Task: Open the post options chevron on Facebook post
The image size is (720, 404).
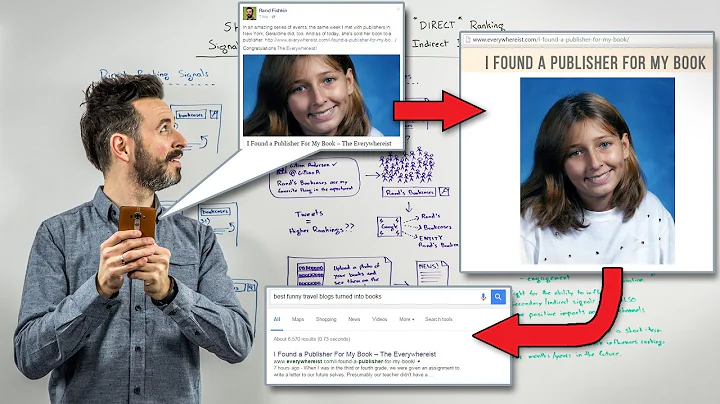Action: coord(398,9)
